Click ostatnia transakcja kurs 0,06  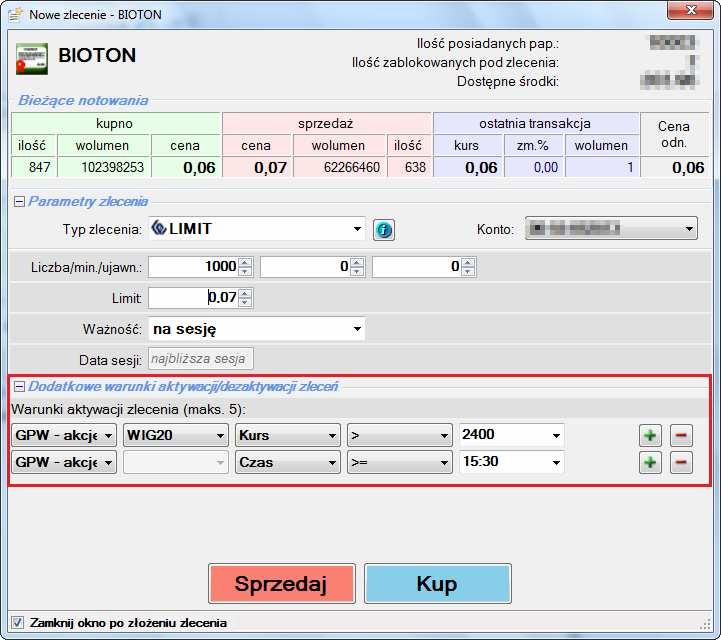pos(481,168)
